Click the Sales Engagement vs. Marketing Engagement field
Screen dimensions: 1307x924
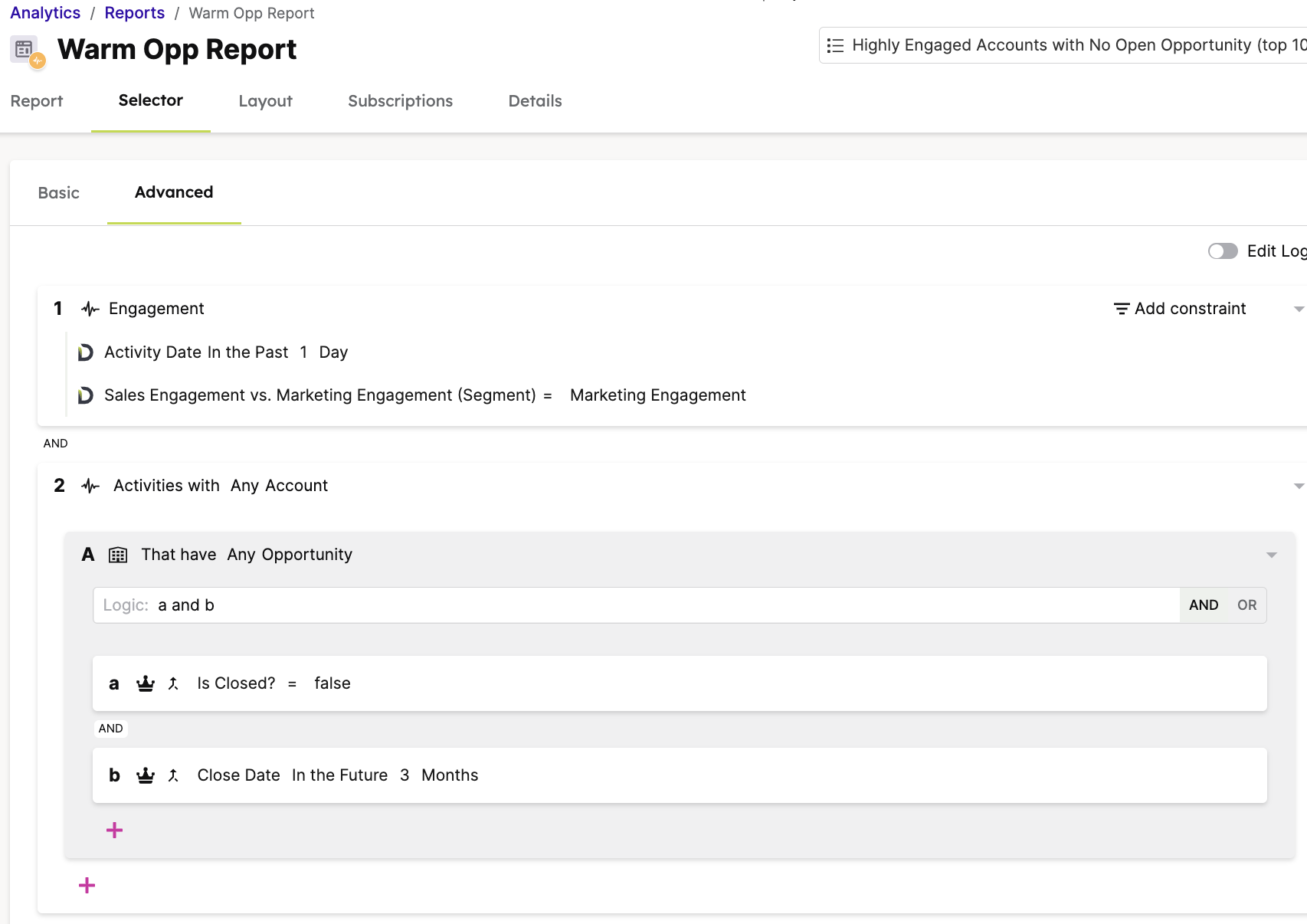pos(320,395)
